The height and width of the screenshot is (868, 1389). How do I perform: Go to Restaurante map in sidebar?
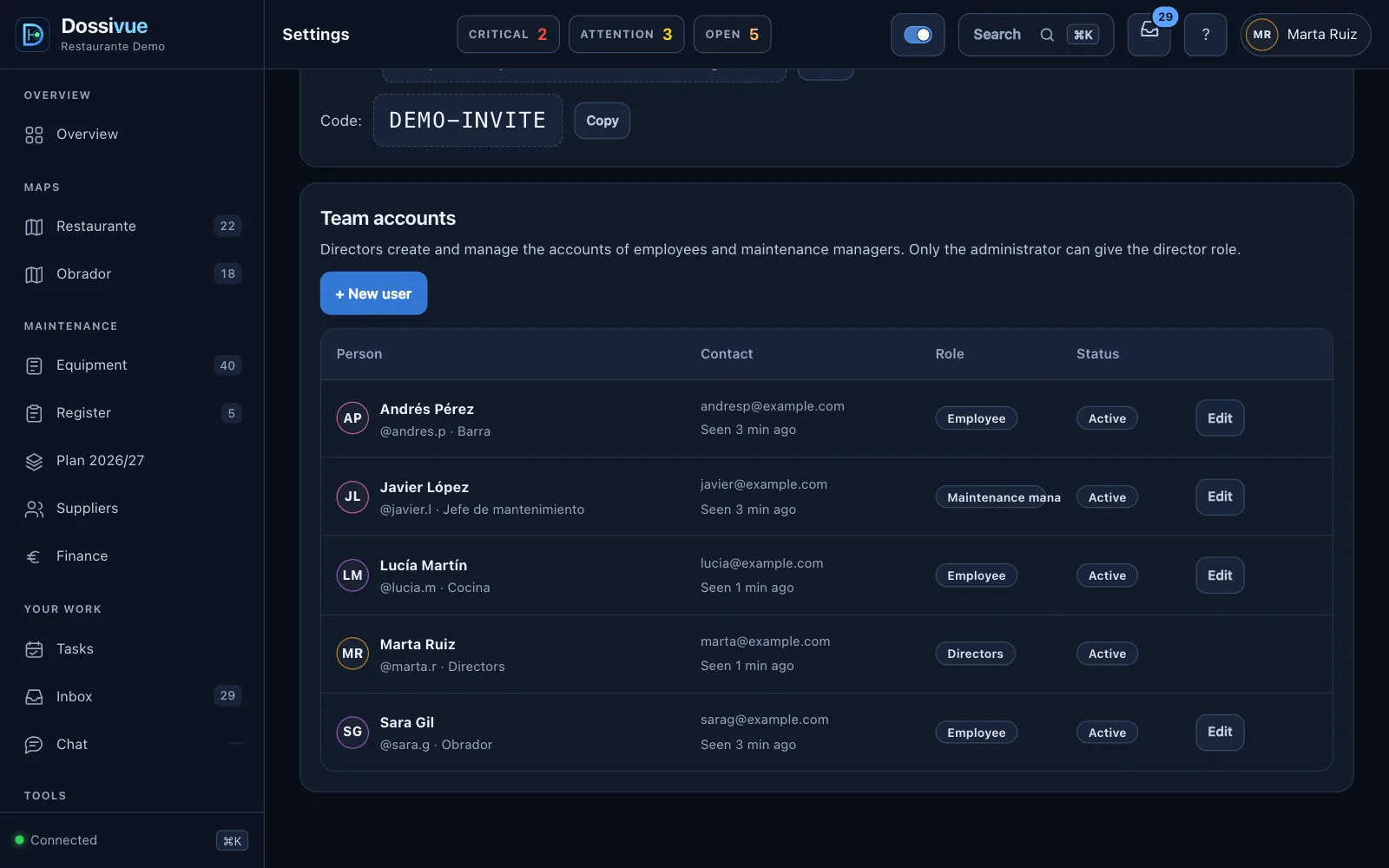pos(132,227)
